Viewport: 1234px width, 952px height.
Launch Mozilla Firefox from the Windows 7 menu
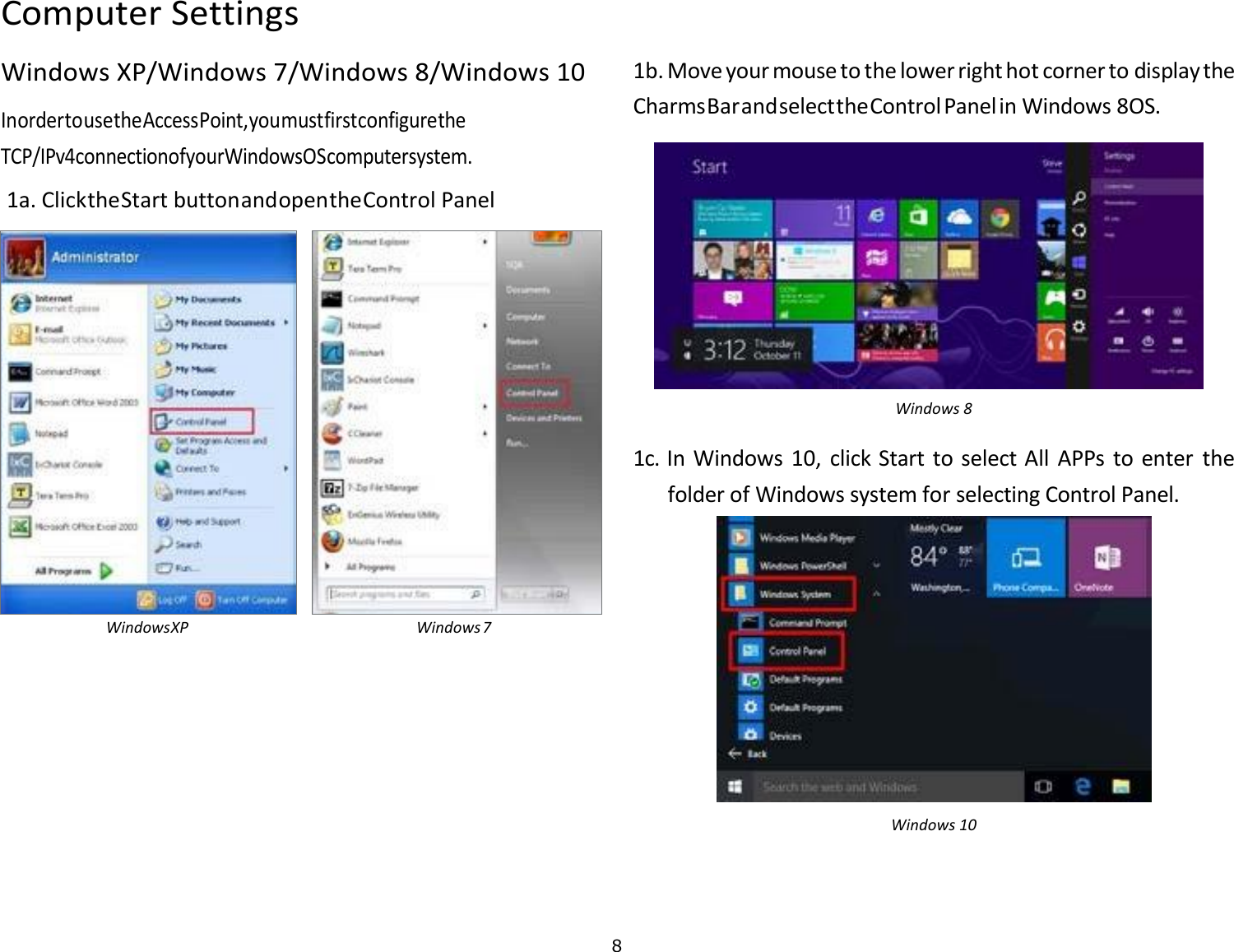click(x=363, y=541)
